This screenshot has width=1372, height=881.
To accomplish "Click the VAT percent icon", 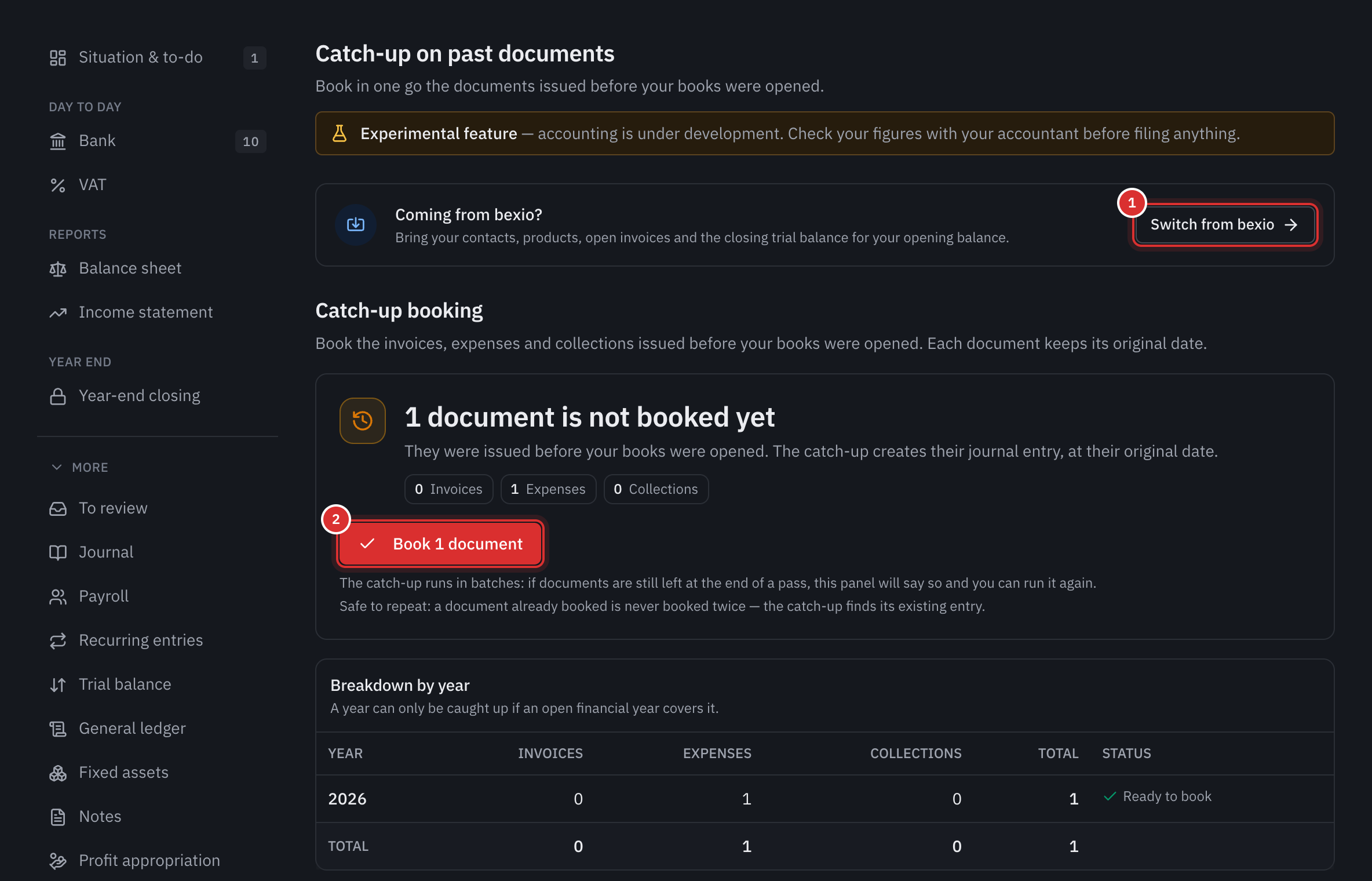I will pyautogui.click(x=58, y=185).
